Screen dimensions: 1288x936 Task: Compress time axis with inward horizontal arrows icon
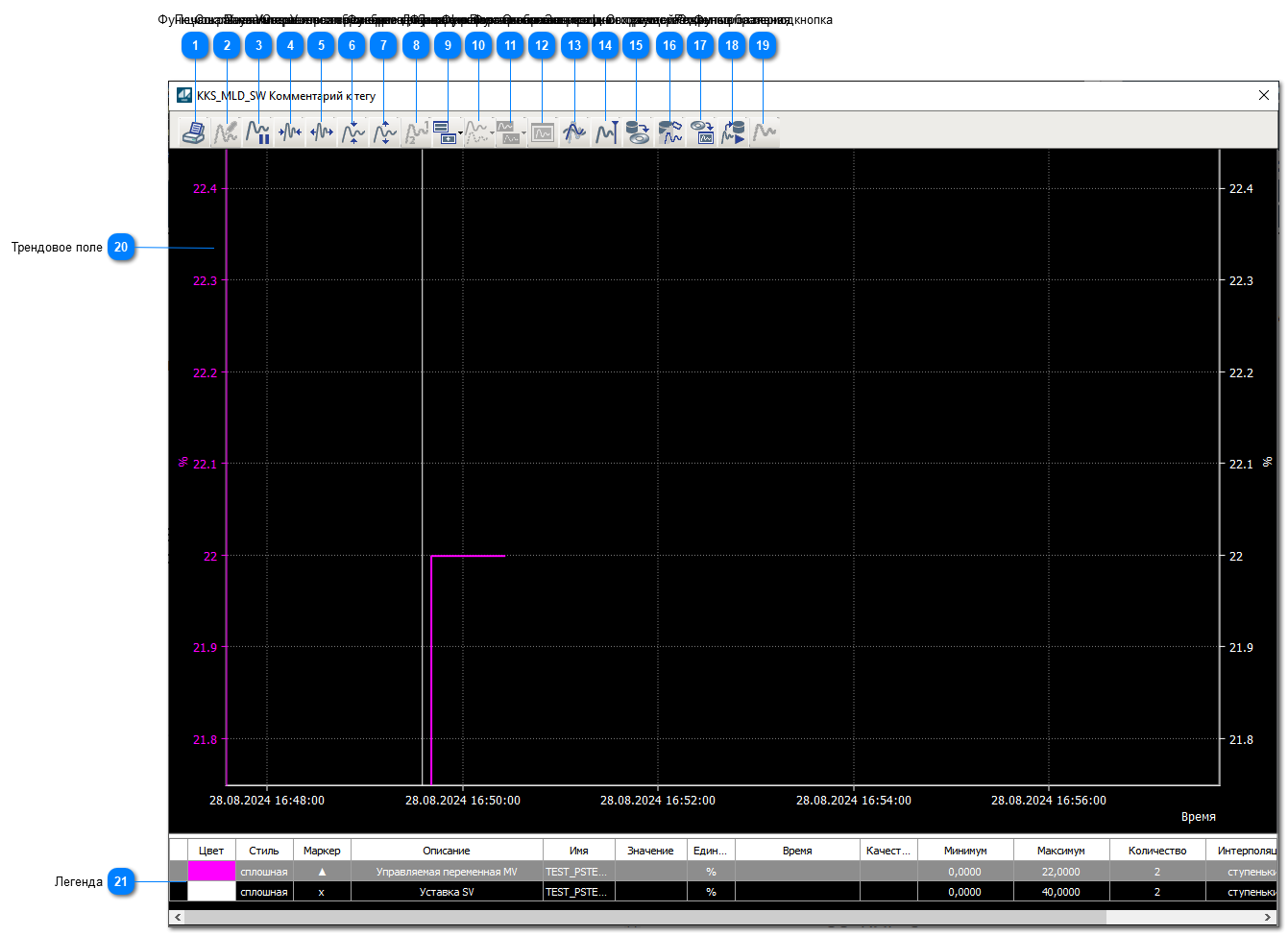tap(289, 132)
